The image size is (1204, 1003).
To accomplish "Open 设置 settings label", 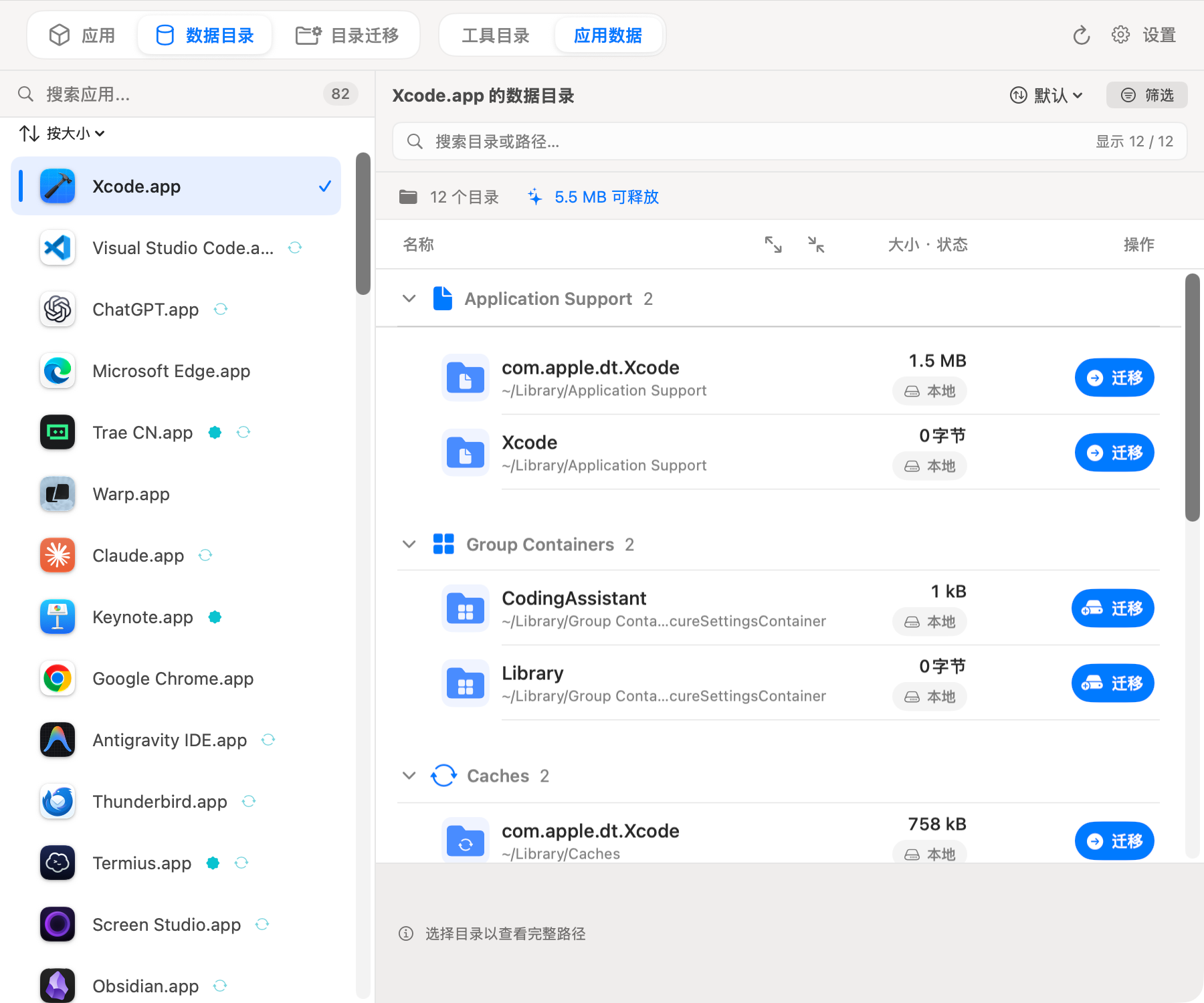I will (x=1159, y=35).
